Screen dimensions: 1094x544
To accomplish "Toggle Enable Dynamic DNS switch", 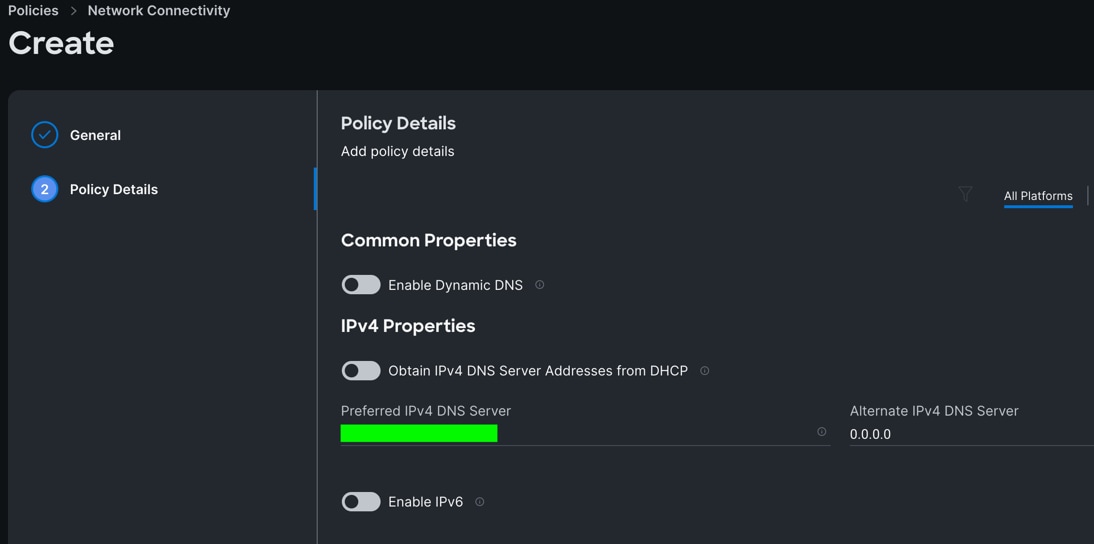I will click(361, 285).
